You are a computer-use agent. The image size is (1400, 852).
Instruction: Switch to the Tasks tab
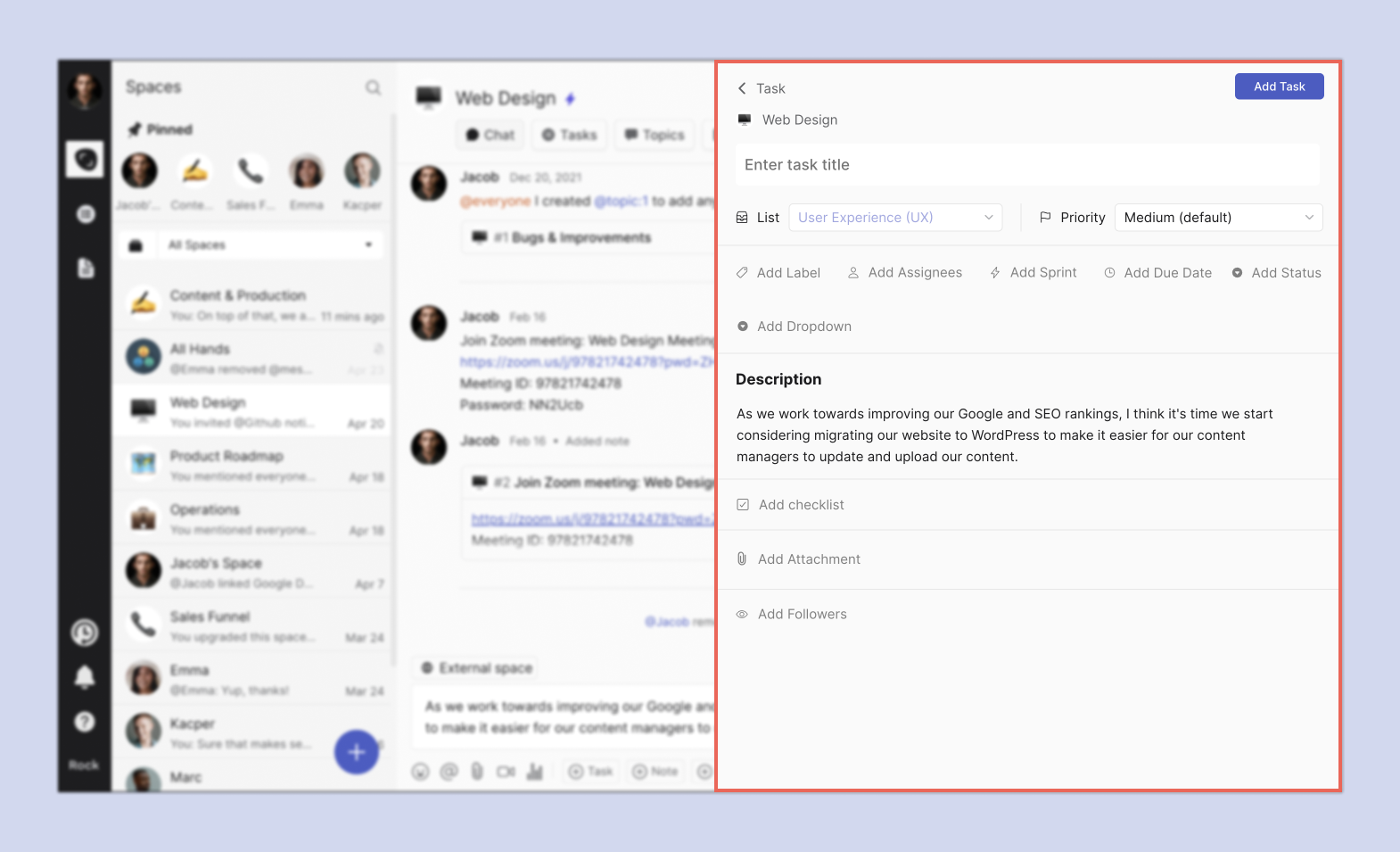click(570, 135)
